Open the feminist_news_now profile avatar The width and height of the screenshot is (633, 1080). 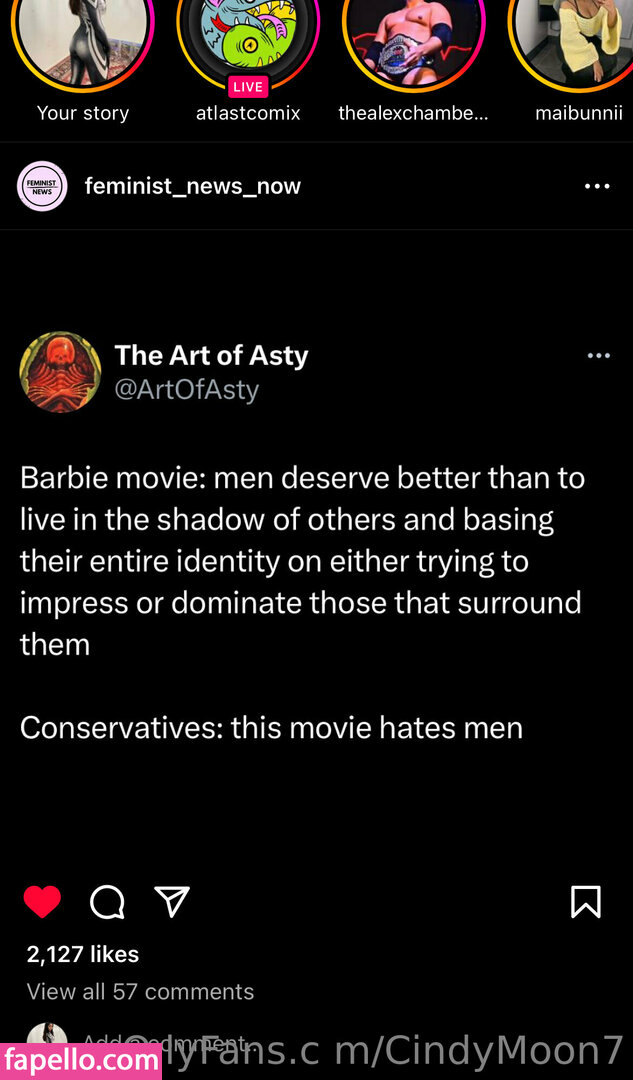click(42, 186)
